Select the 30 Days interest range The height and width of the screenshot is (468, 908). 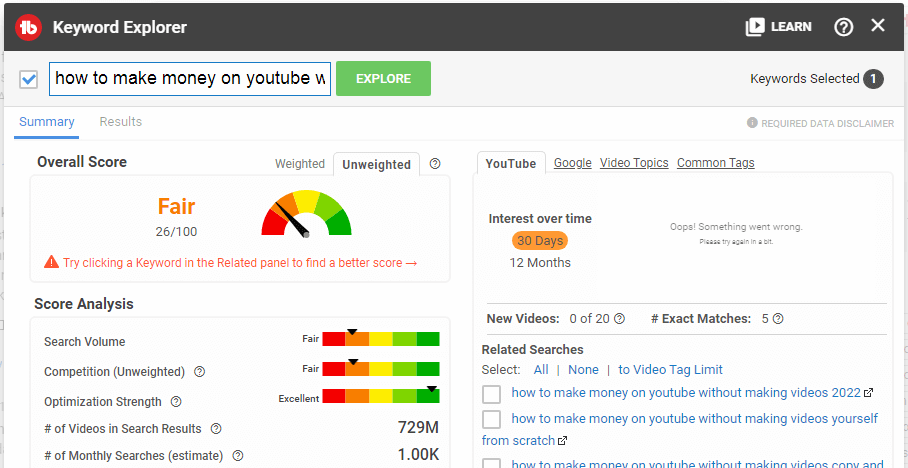pos(540,240)
